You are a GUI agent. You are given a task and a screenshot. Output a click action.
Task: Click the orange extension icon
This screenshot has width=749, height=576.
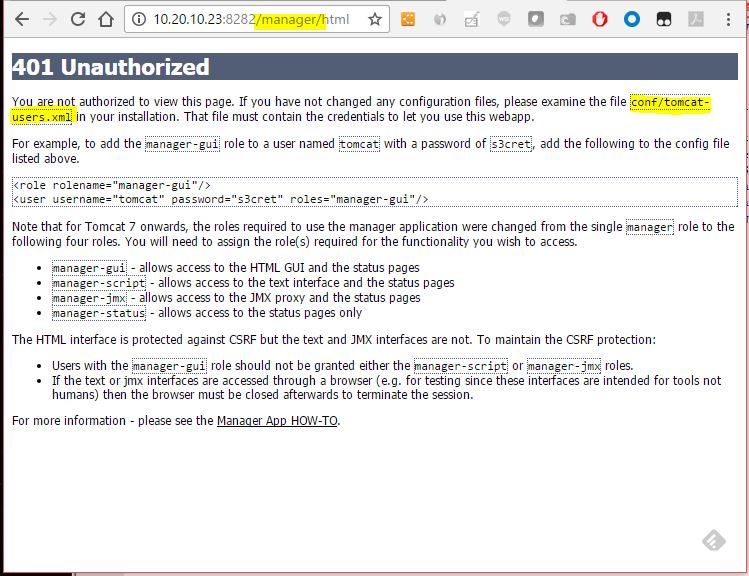click(408, 19)
